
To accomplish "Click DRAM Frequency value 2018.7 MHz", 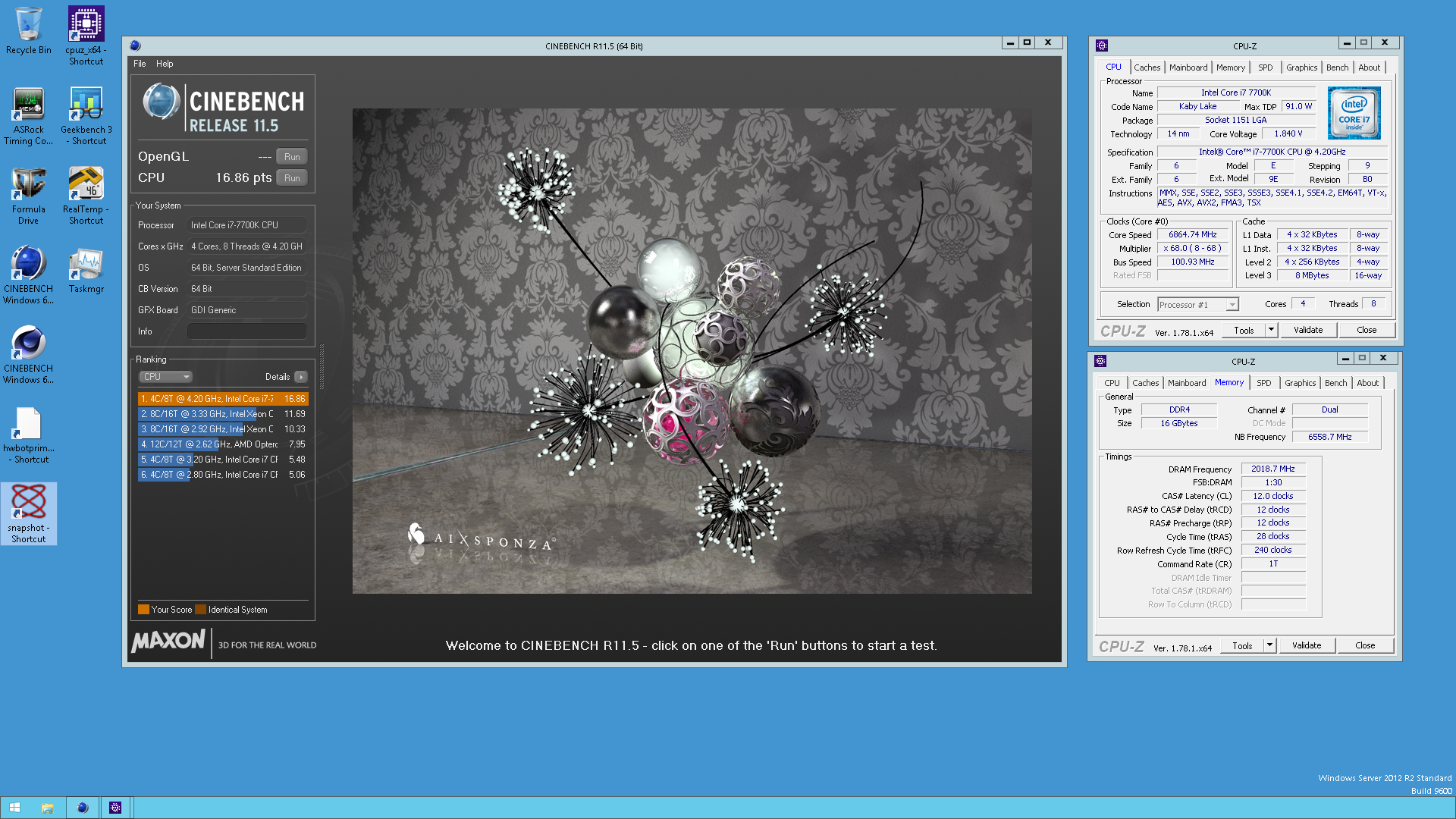I will click(x=1273, y=469).
